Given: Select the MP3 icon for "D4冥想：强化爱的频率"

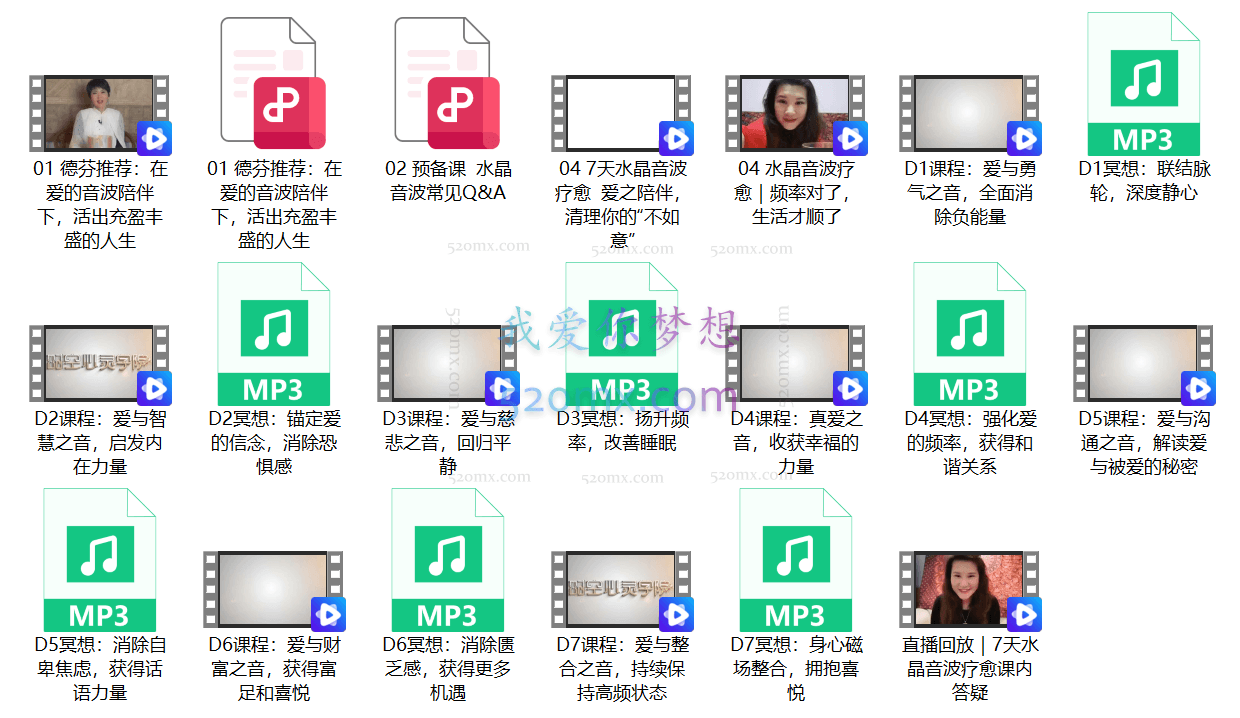Looking at the screenshot, I should point(969,331).
